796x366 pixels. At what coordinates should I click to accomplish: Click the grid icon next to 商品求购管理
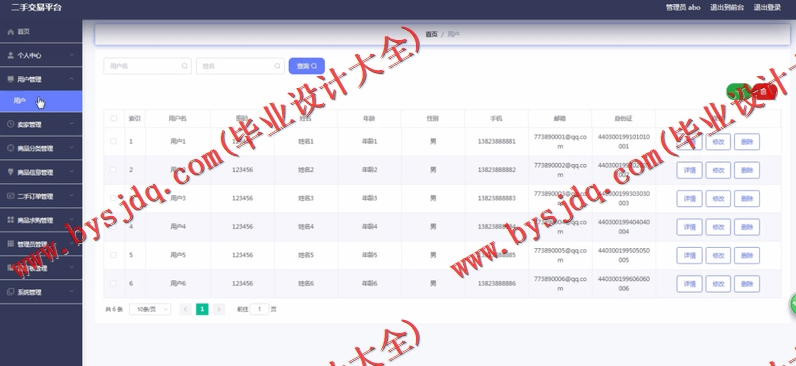(10, 220)
